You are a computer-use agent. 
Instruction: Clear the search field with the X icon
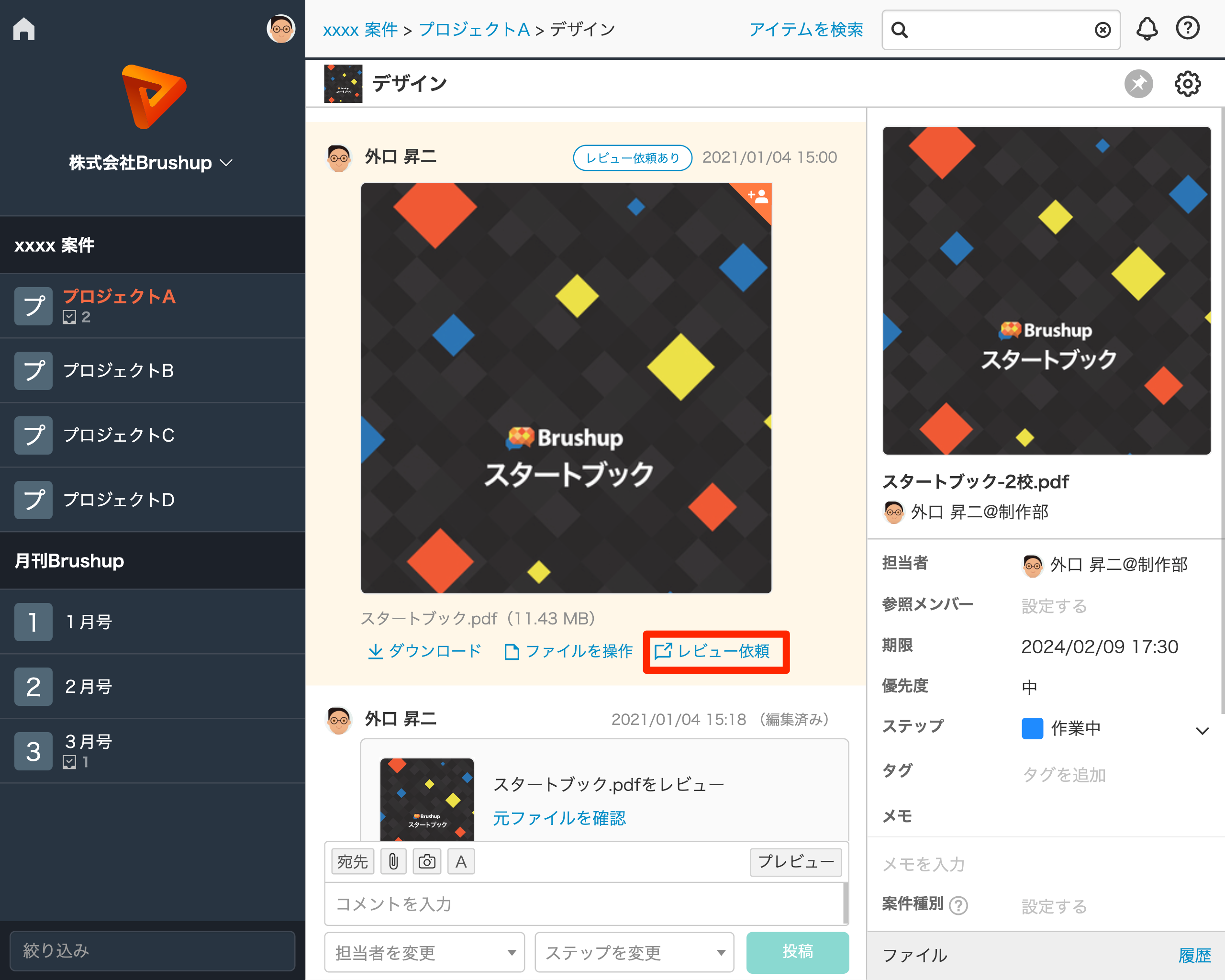pos(1102,30)
